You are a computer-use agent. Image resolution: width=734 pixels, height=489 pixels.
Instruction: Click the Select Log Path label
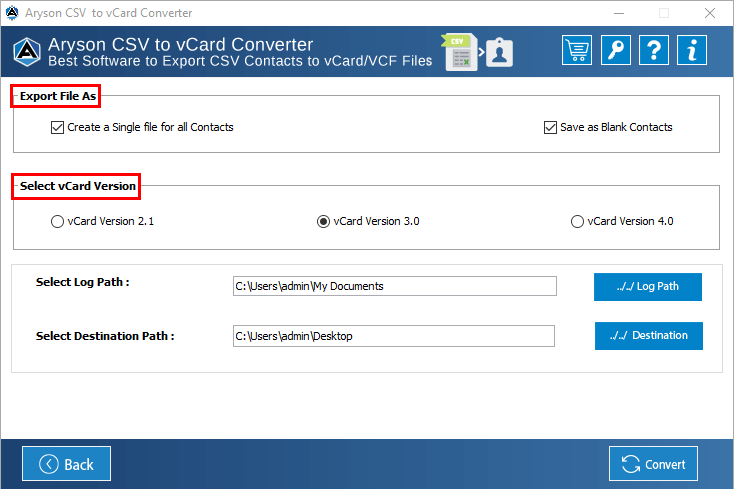[83, 282]
